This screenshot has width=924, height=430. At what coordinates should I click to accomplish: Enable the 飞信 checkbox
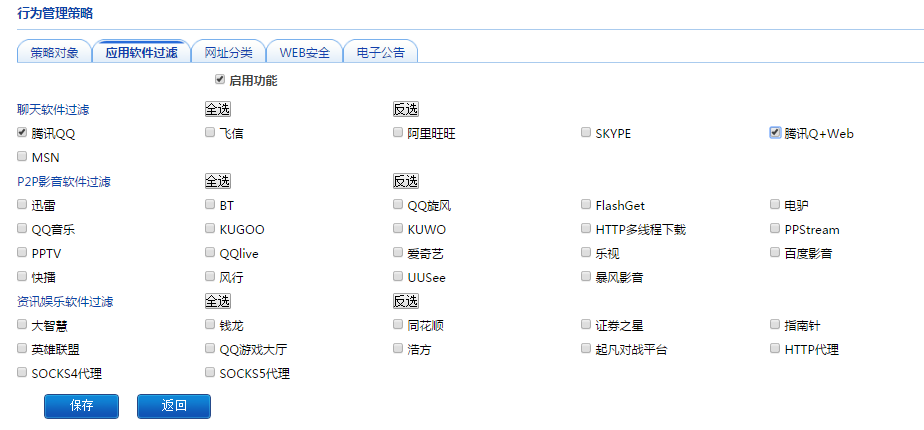tap(210, 132)
